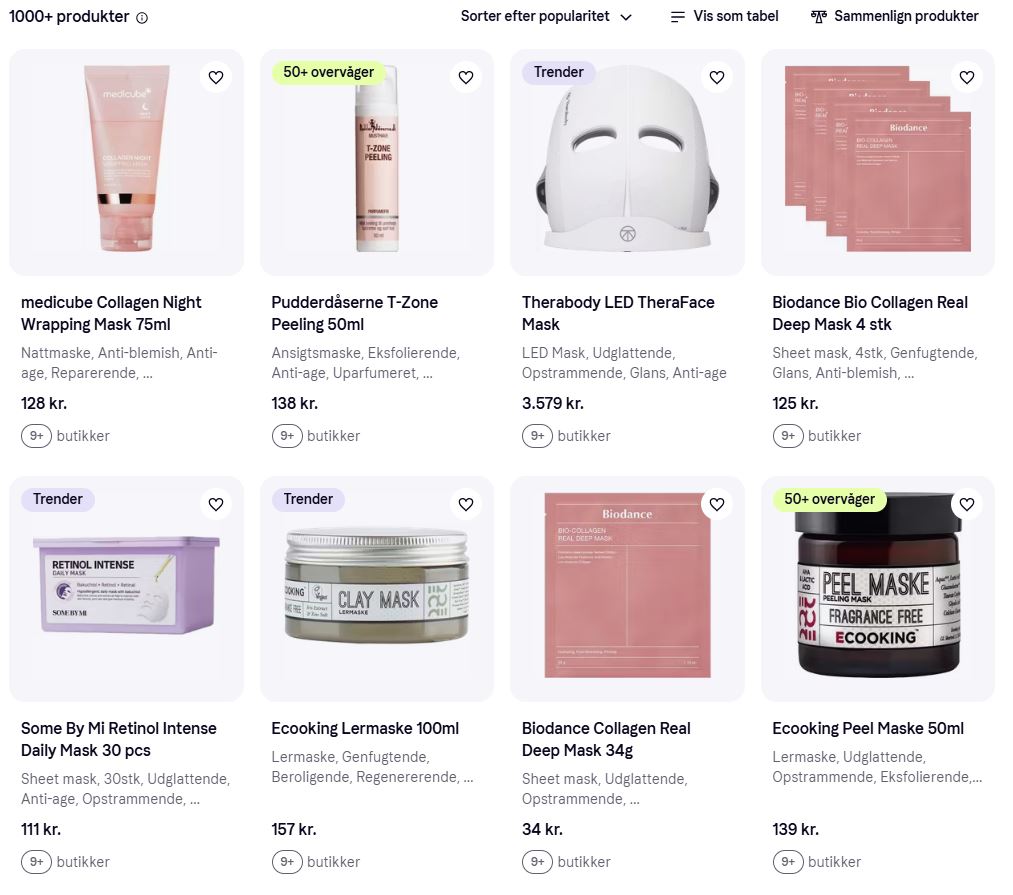Switch to Vis som tabel view
Image resolution: width=1013 pixels, height=895 pixels.
coord(724,16)
